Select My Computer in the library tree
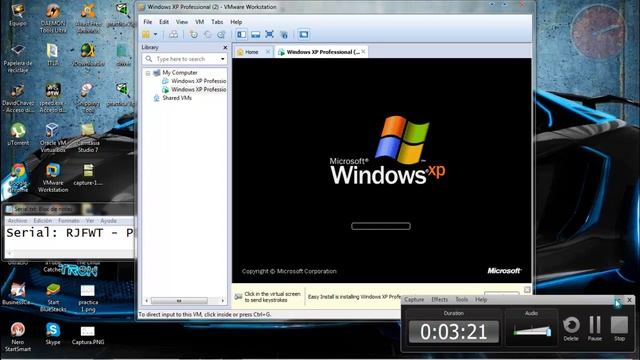 pyautogui.click(x=180, y=73)
